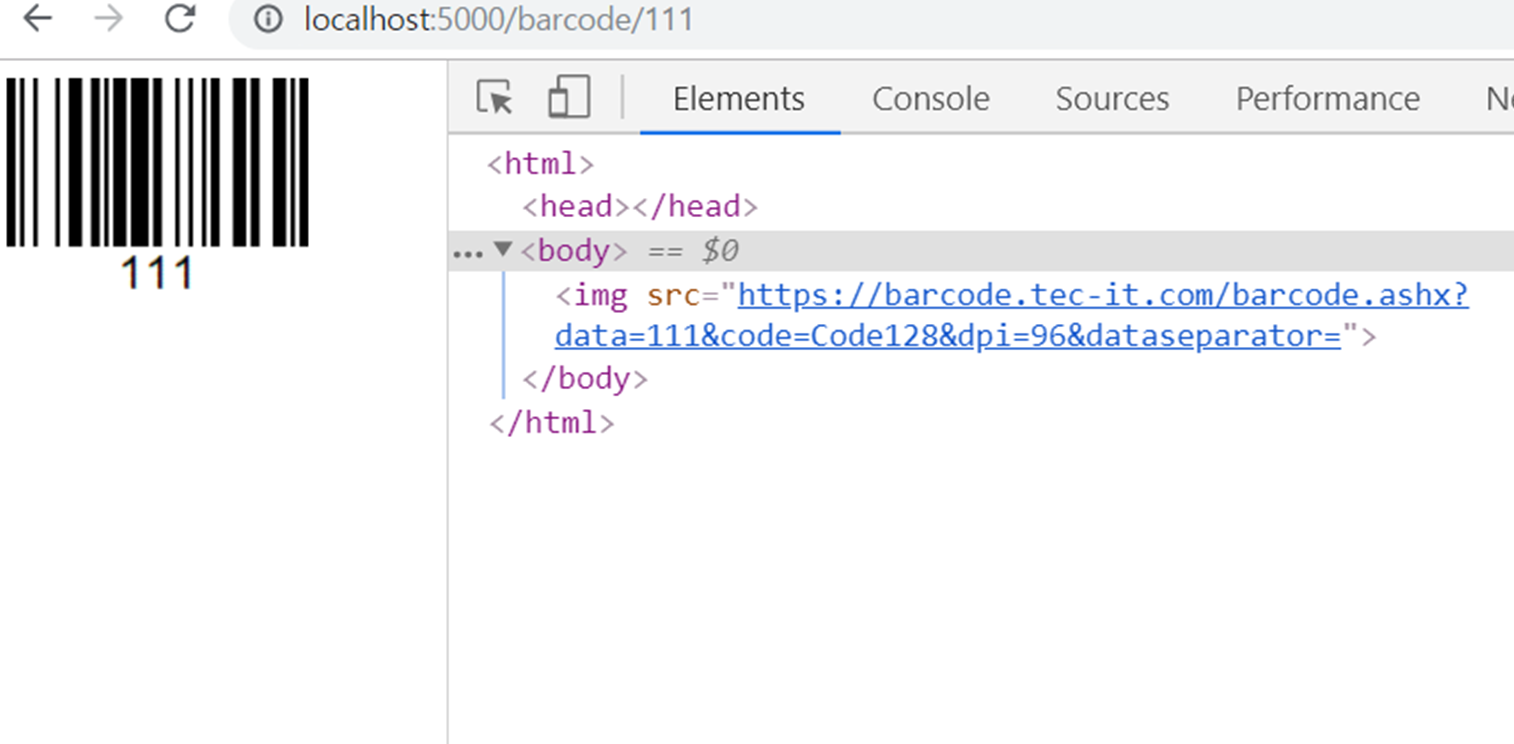Select the img tag name

point(601,297)
